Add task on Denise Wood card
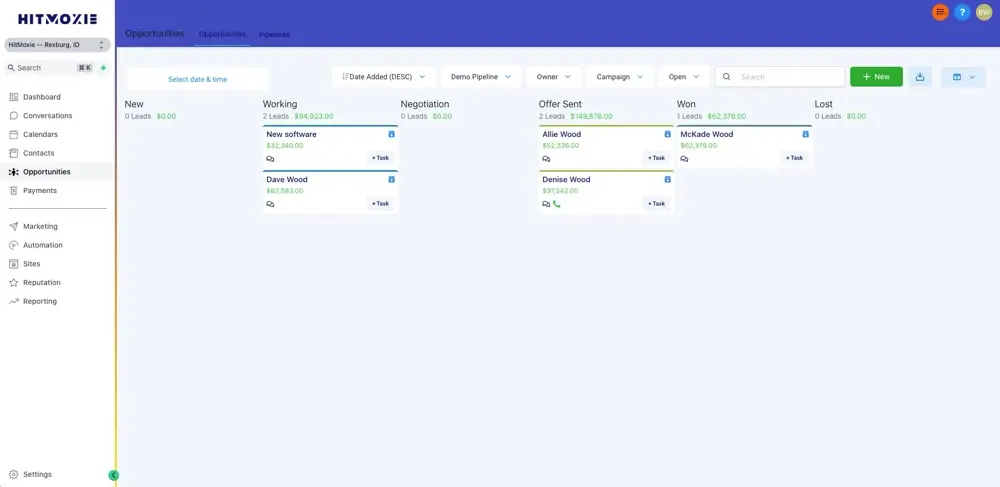1000x487 pixels. point(656,203)
